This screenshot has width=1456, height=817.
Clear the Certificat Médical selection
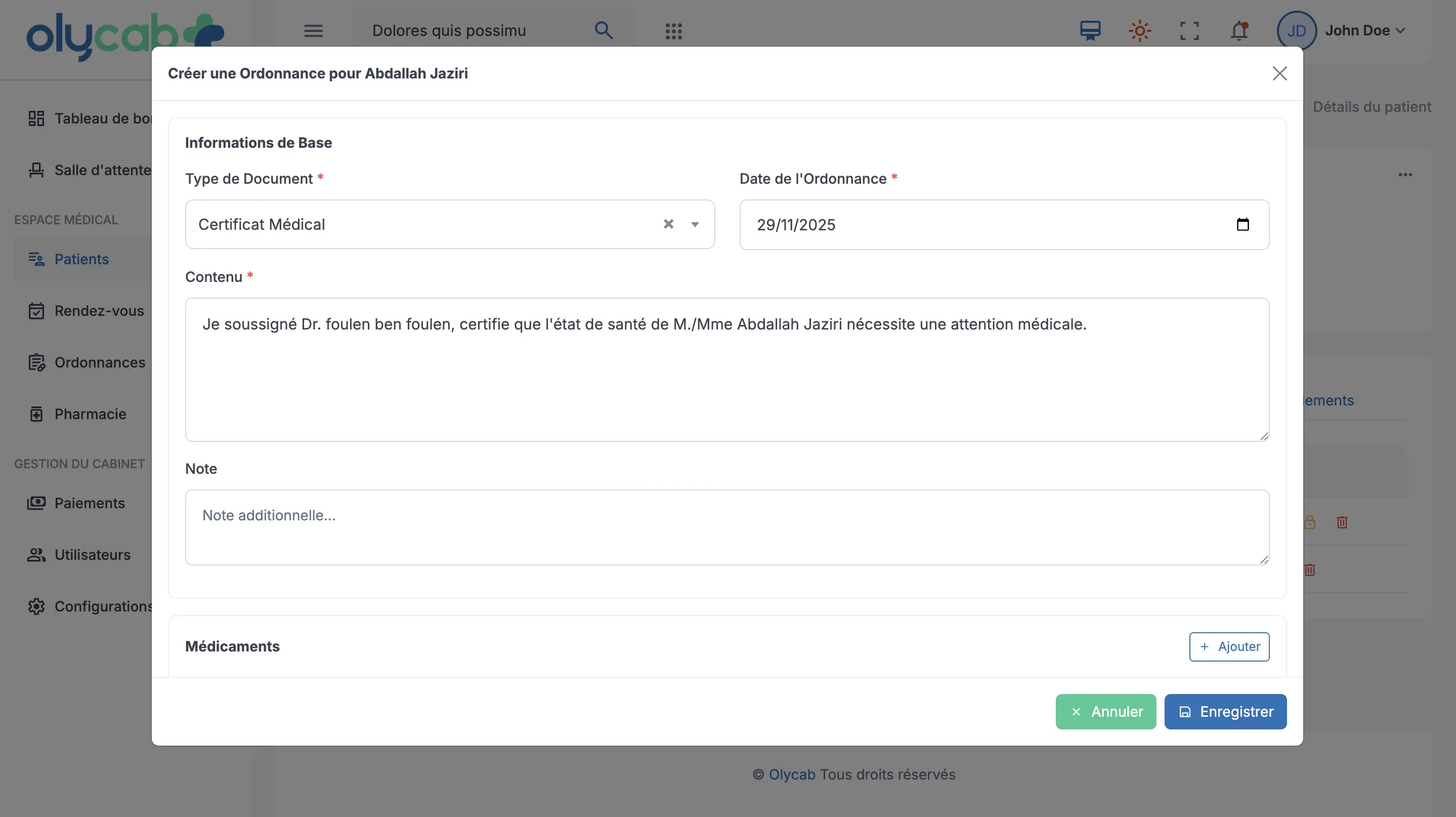668,224
